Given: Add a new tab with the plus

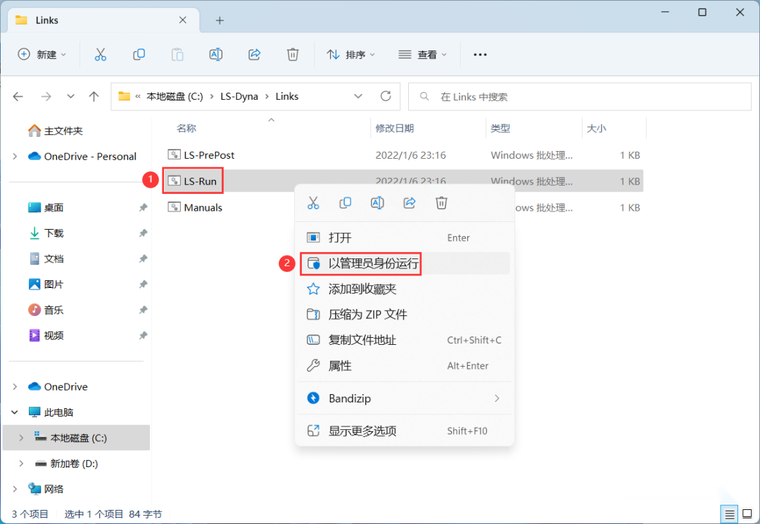Looking at the screenshot, I should (x=220, y=20).
